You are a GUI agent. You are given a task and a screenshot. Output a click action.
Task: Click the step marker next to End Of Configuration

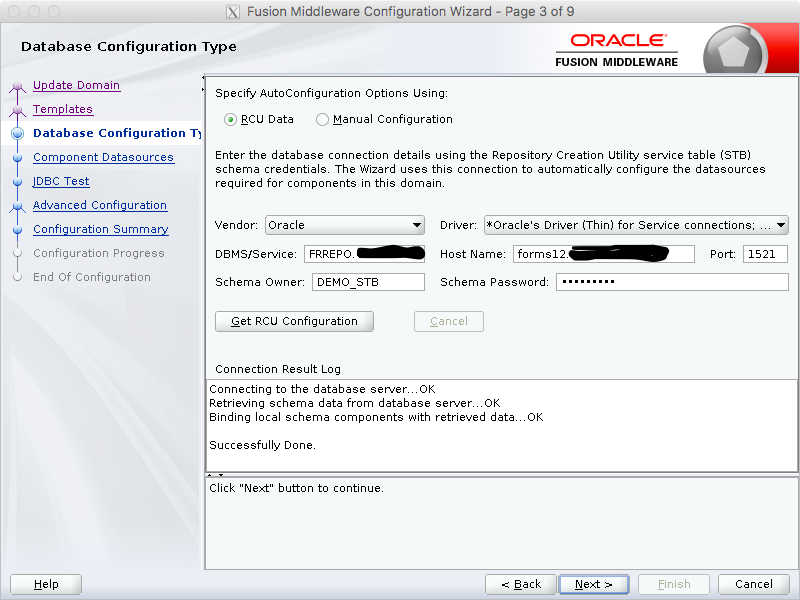16,277
